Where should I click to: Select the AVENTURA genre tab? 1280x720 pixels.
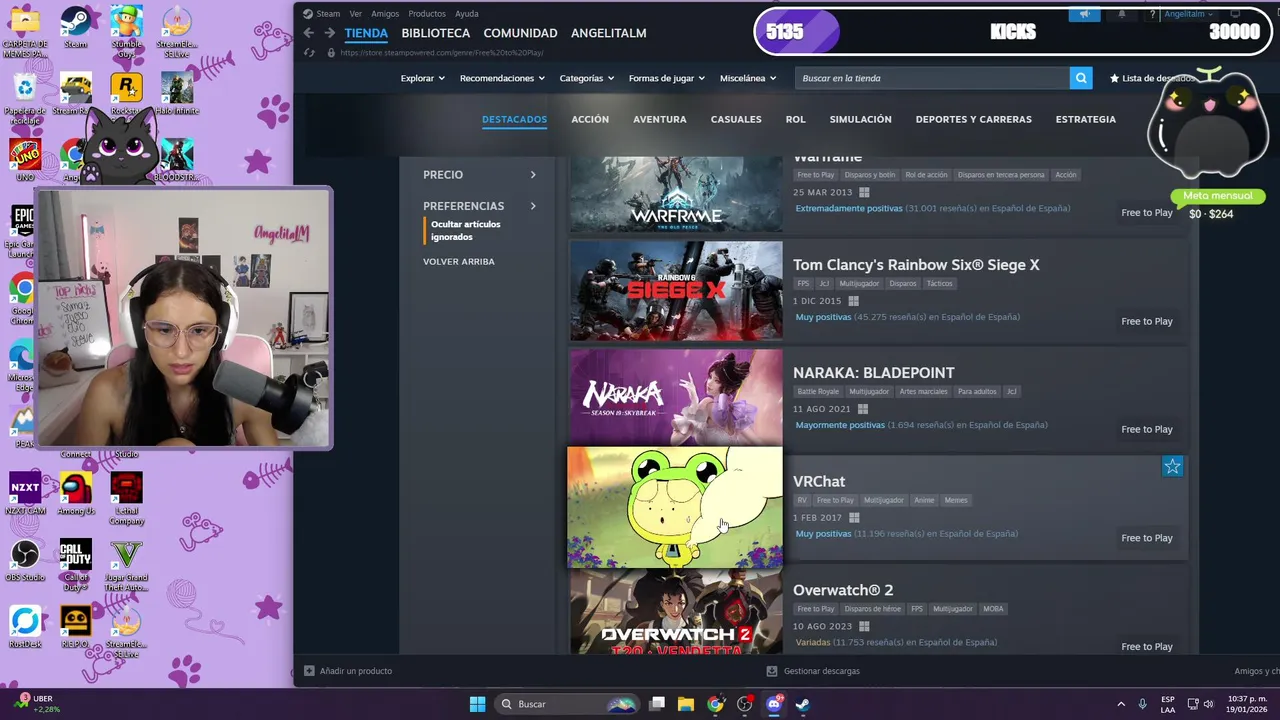point(659,119)
